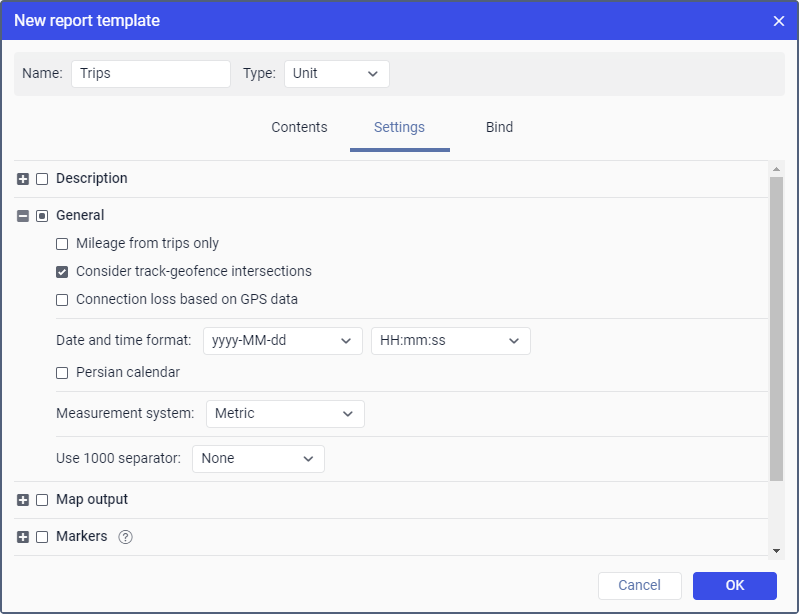
Task: Uncheck Consider track-geofence intersections
Action: (62, 271)
